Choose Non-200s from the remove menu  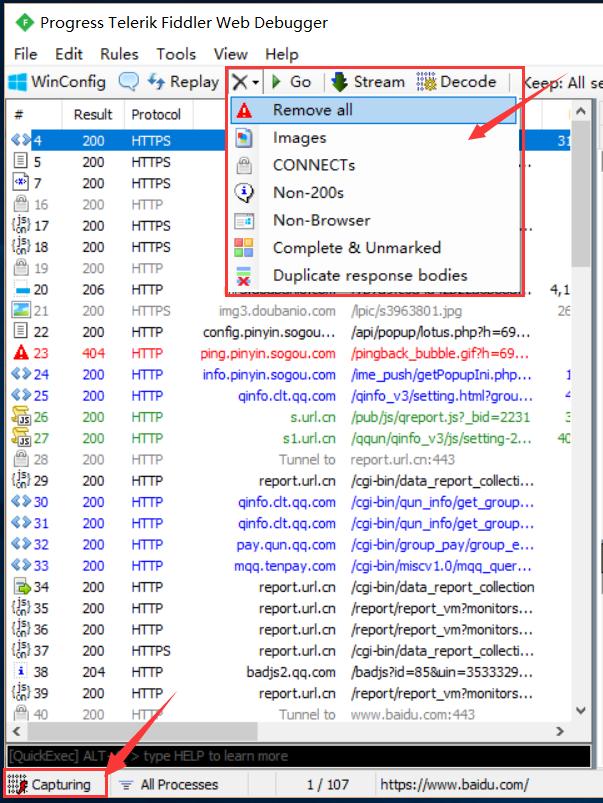(373, 193)
